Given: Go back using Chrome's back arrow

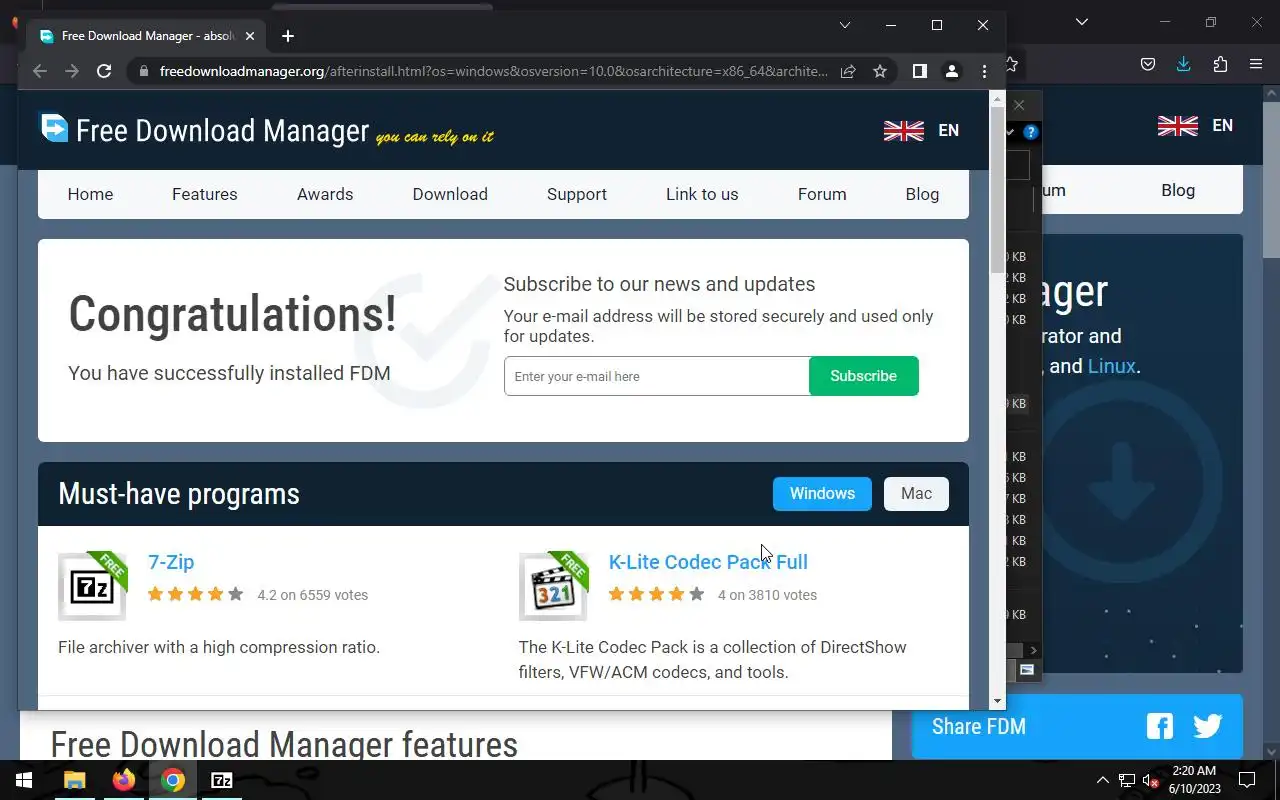Looking at the screenshot, I should pyautogui.click(x=40, y=71).
